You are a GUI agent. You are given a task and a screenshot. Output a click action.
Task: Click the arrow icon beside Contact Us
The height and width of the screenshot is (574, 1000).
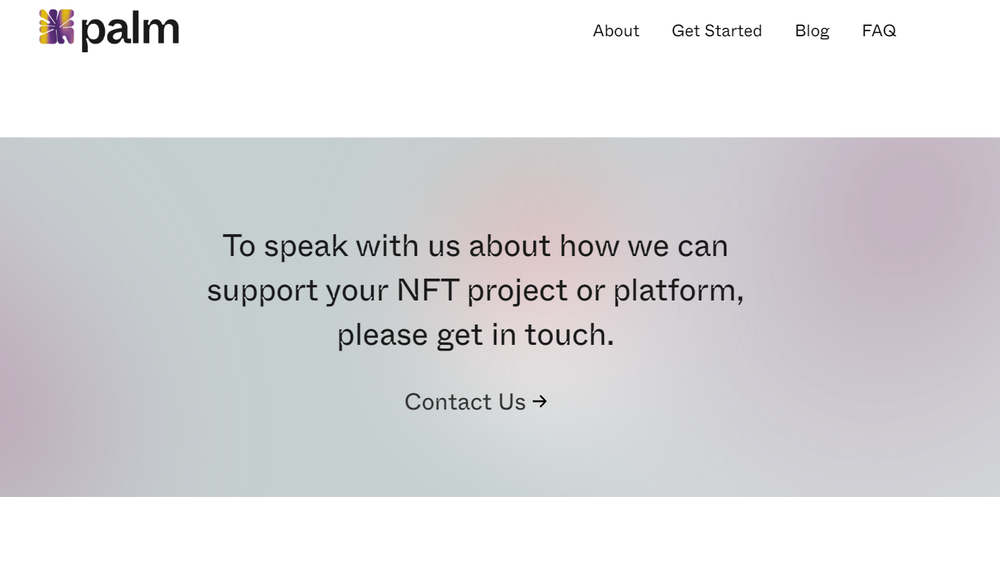(540, 401)
